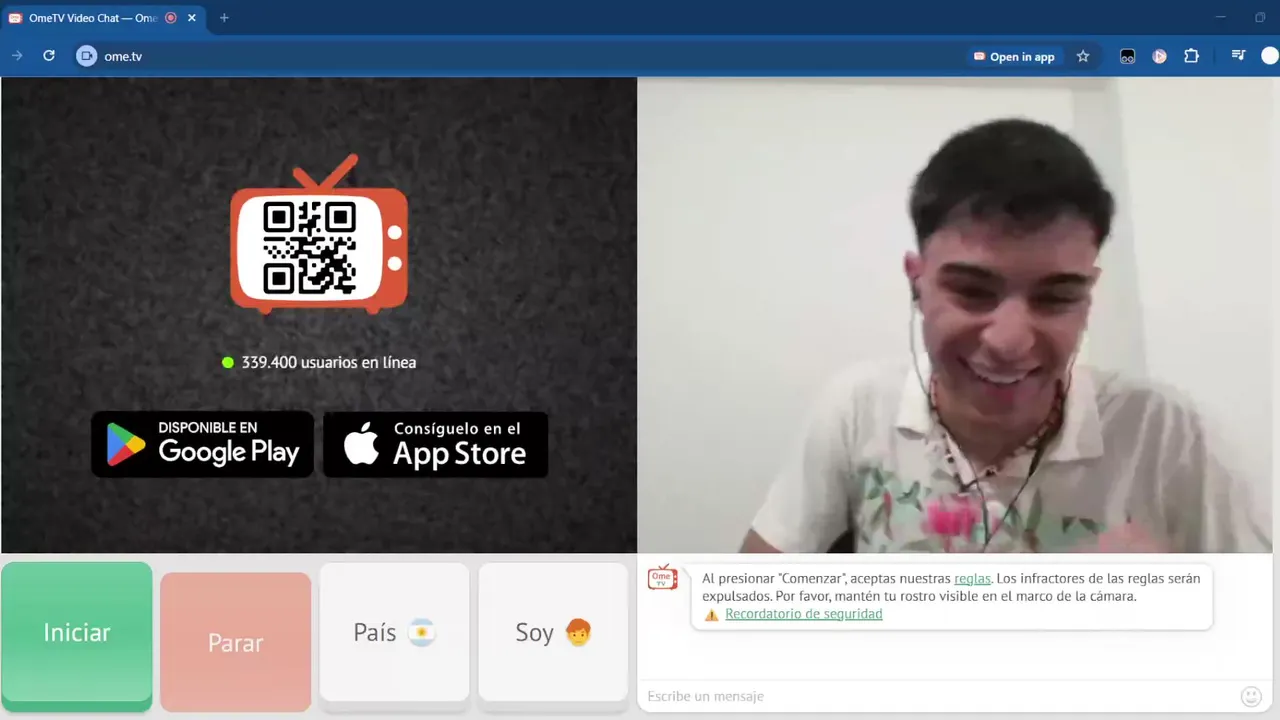Open the reglas link in chat notice
Viewport: 1280px width, 720px height.
coord(972,578)
